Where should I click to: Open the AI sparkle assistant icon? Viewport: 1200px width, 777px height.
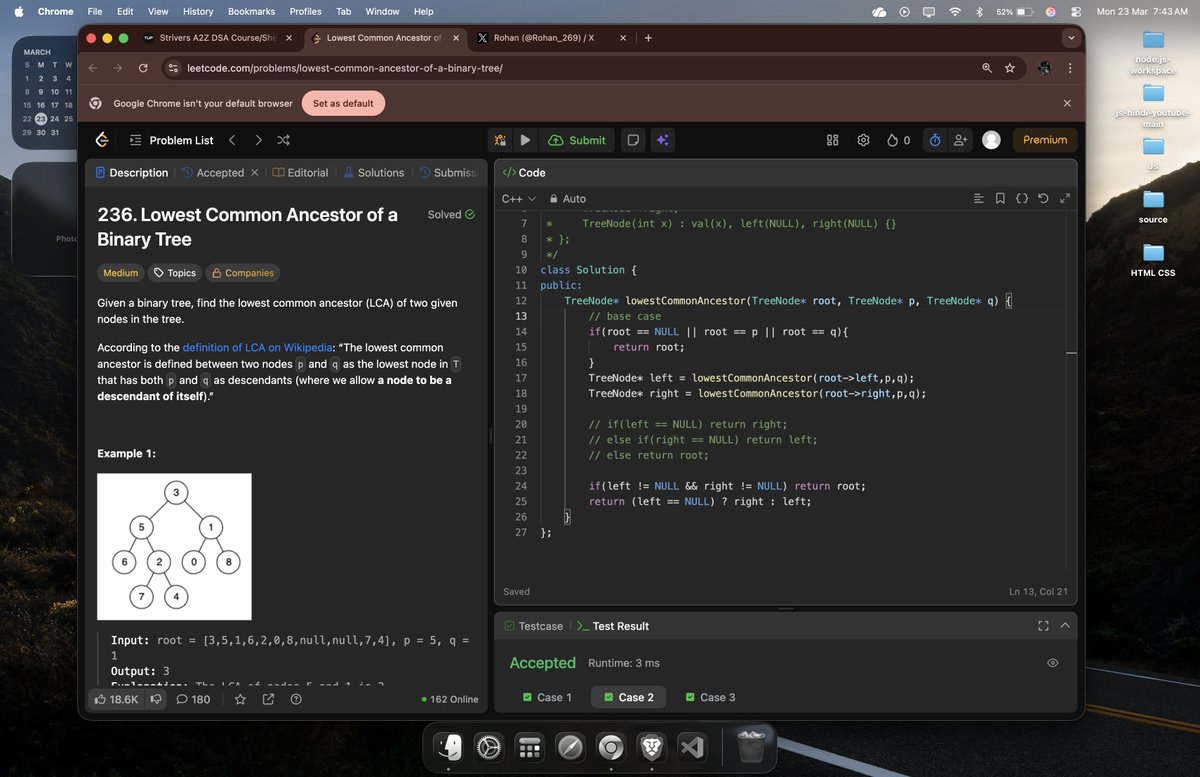(x=661, y=140)
